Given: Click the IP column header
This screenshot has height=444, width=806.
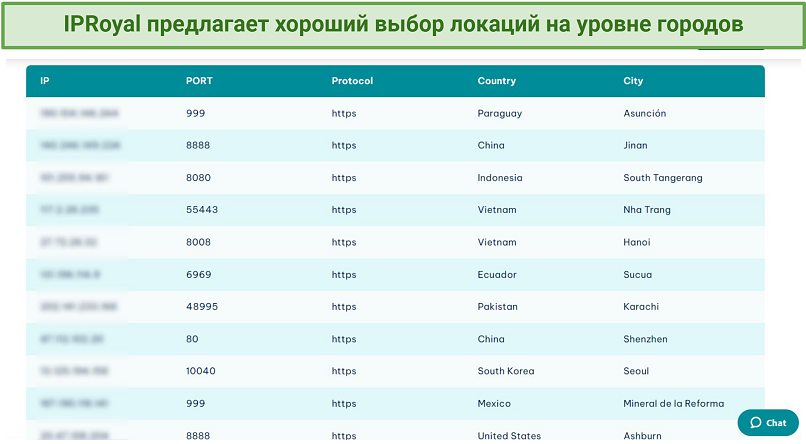Looking at the screenshot, I should [x=45, y=81].
